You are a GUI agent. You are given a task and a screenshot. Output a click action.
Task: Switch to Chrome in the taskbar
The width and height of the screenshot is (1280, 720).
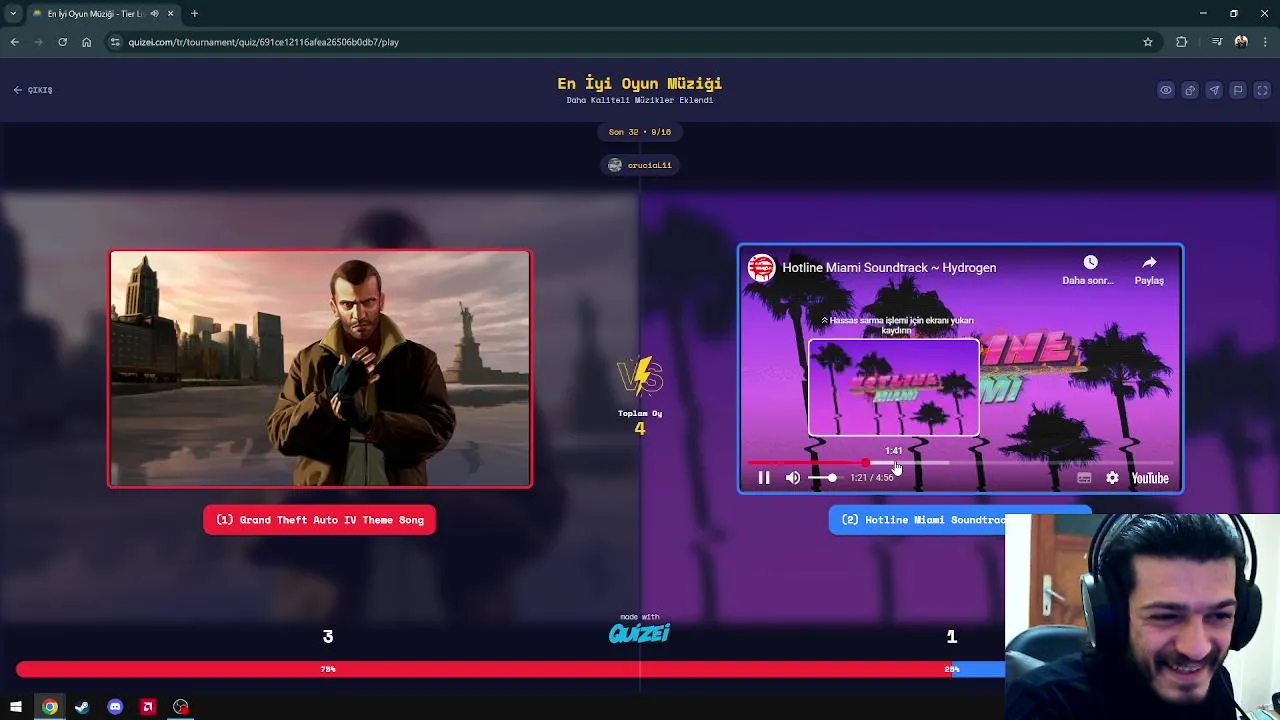click(x=49, y=707)
